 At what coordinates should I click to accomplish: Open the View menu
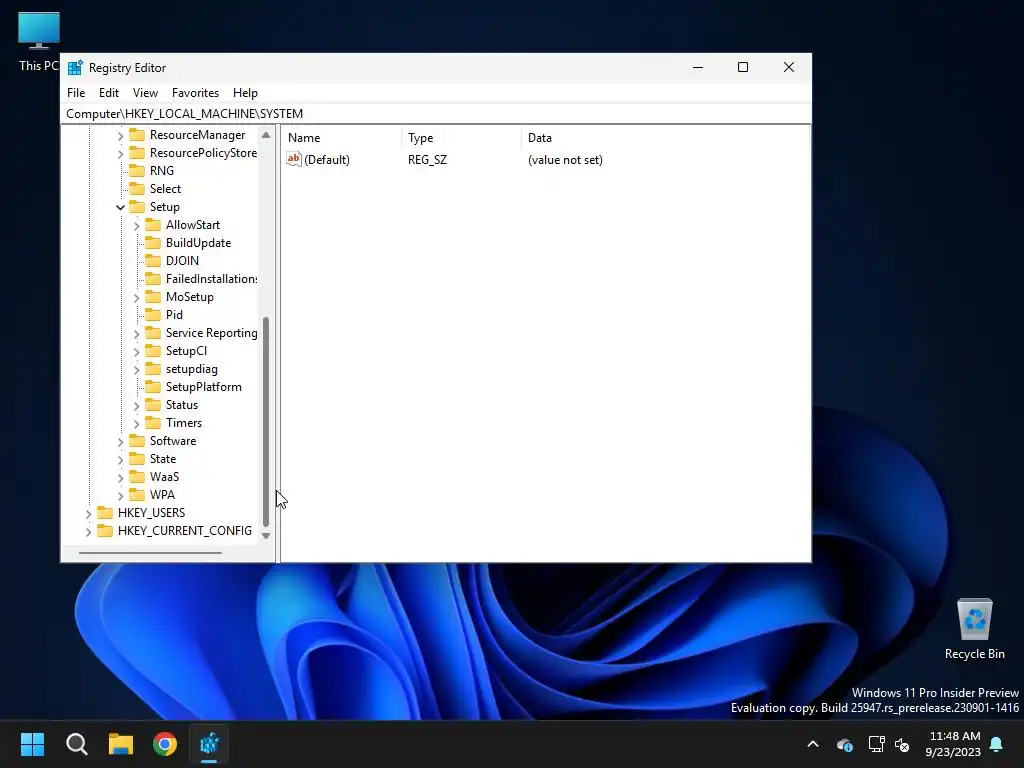pos(145,93)
